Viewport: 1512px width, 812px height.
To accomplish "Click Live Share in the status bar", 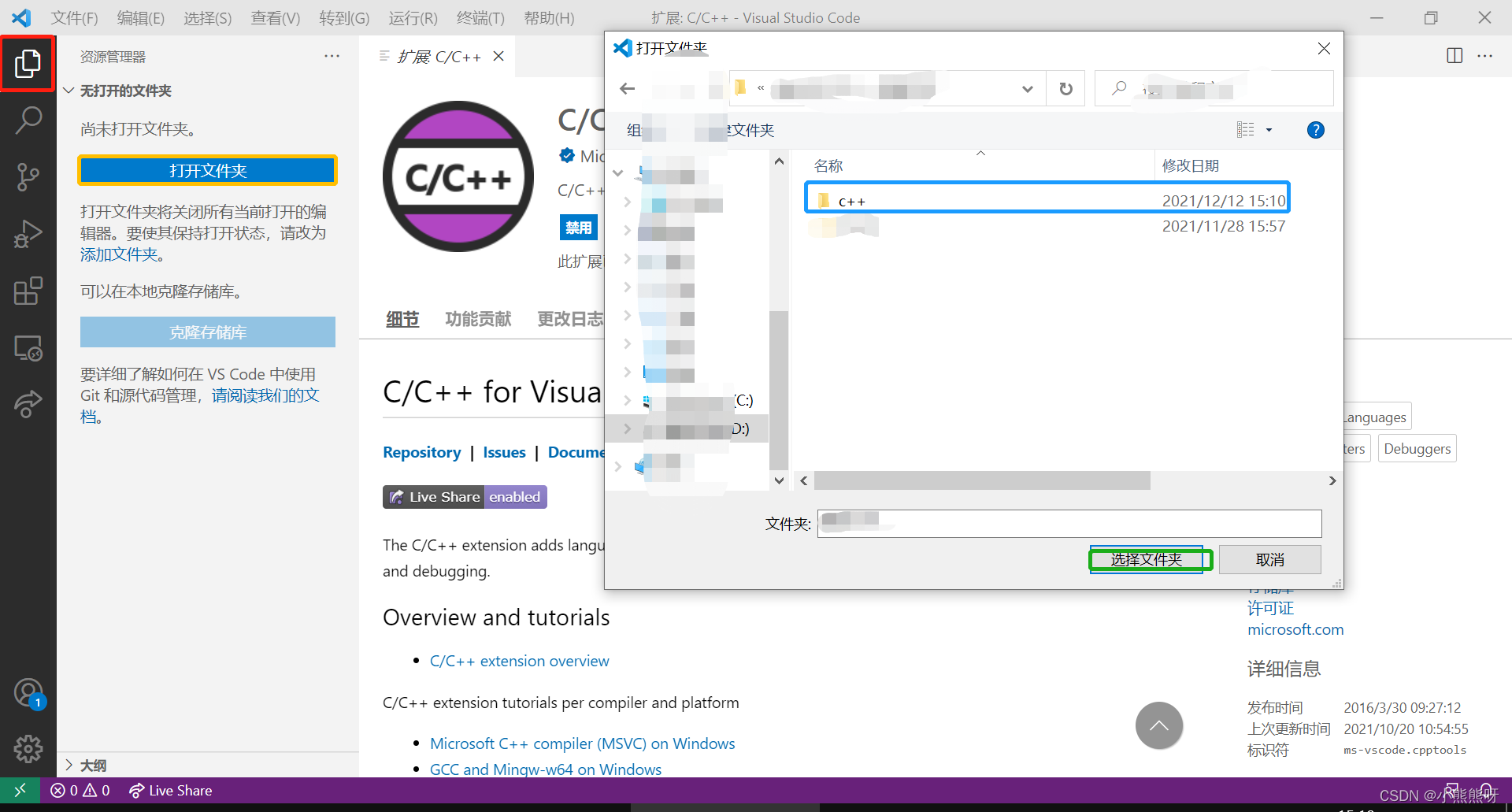I will point(171,790).
